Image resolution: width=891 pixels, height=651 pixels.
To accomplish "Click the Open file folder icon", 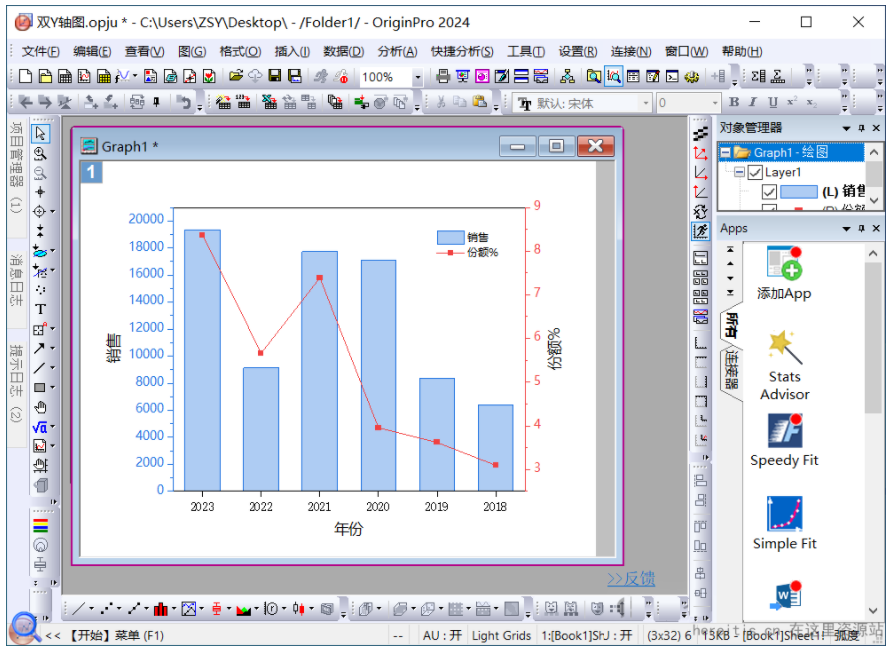I will point(236,76).
